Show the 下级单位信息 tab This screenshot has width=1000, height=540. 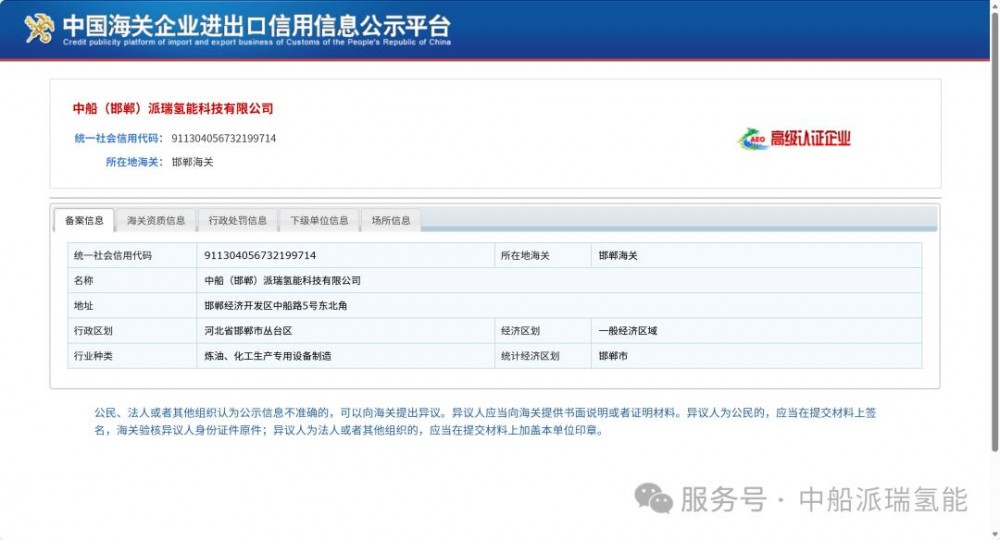point(319,221)
